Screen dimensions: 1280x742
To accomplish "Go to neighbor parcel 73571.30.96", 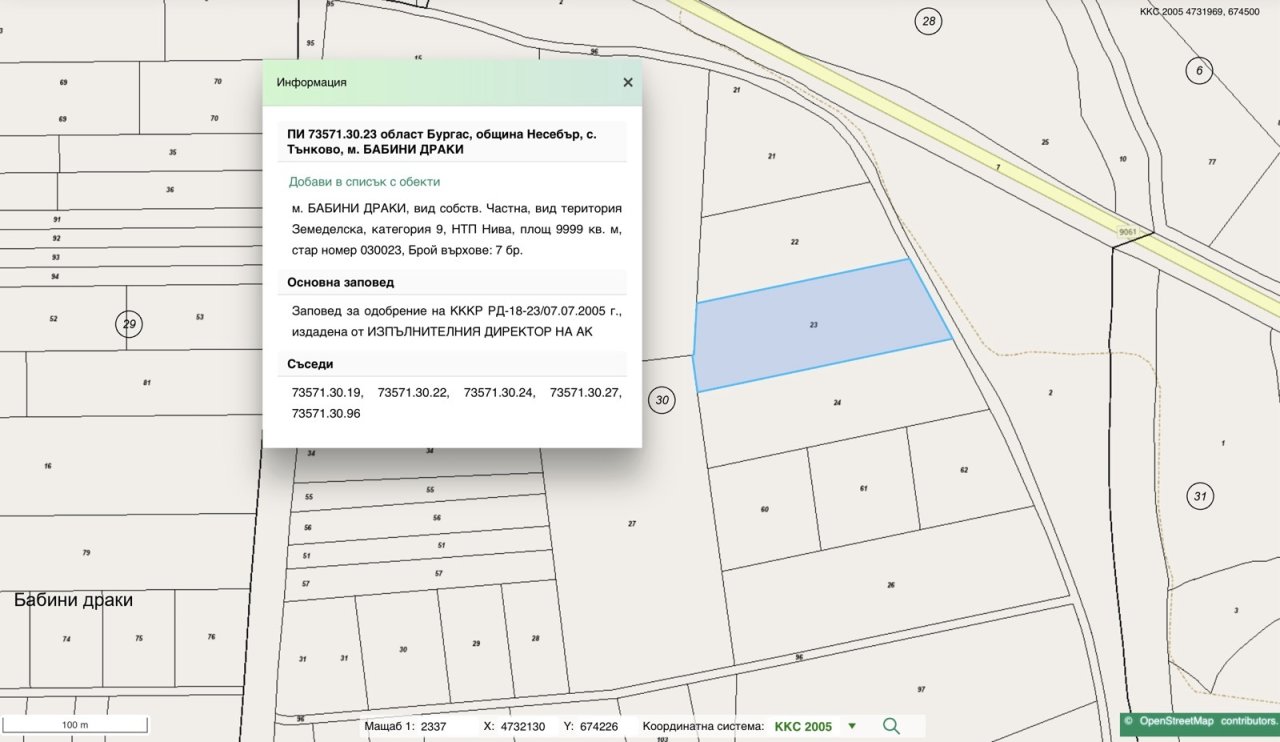I will (327, 413).
